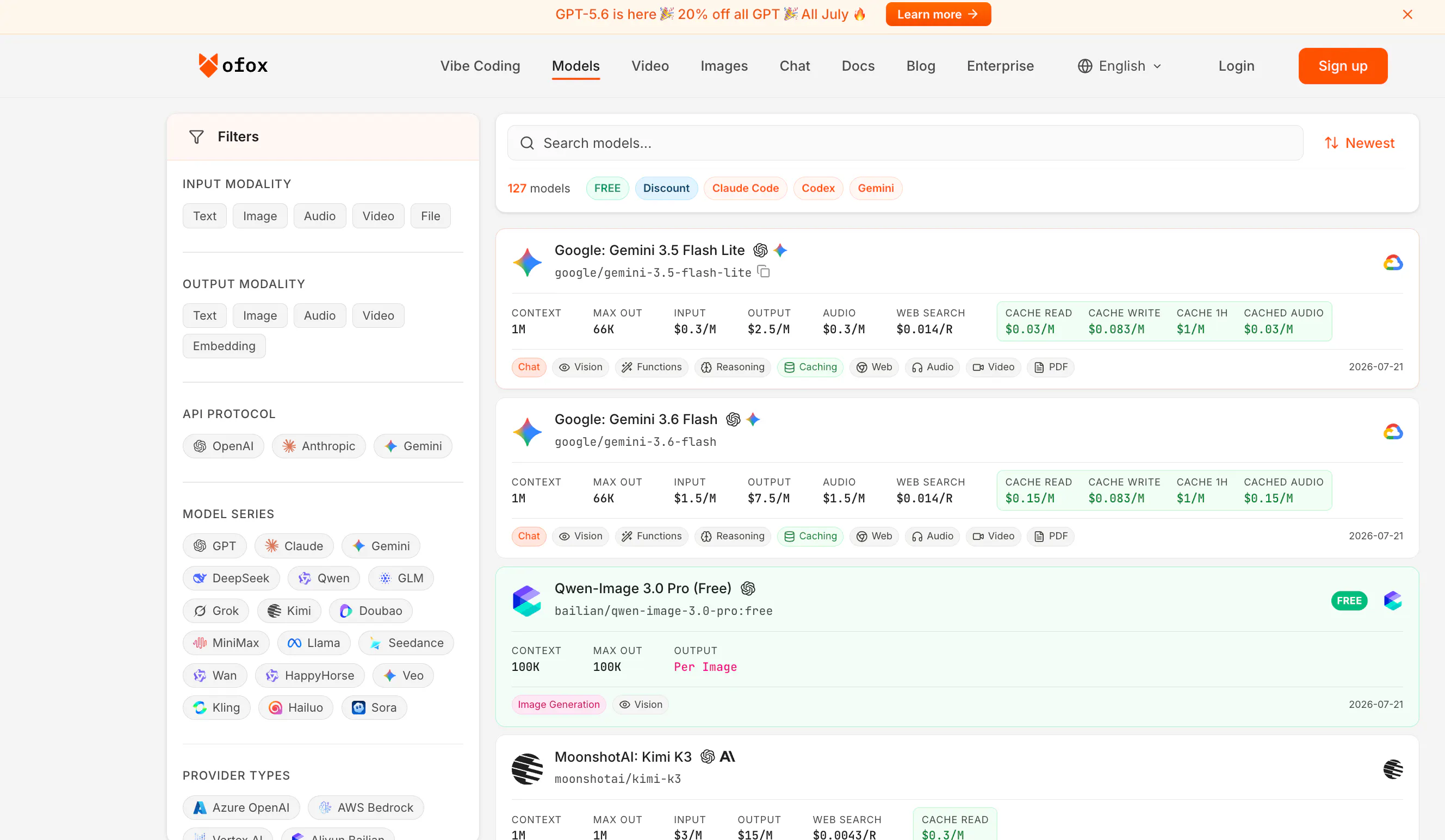Click the search magnifier icon

click(527, 143)
